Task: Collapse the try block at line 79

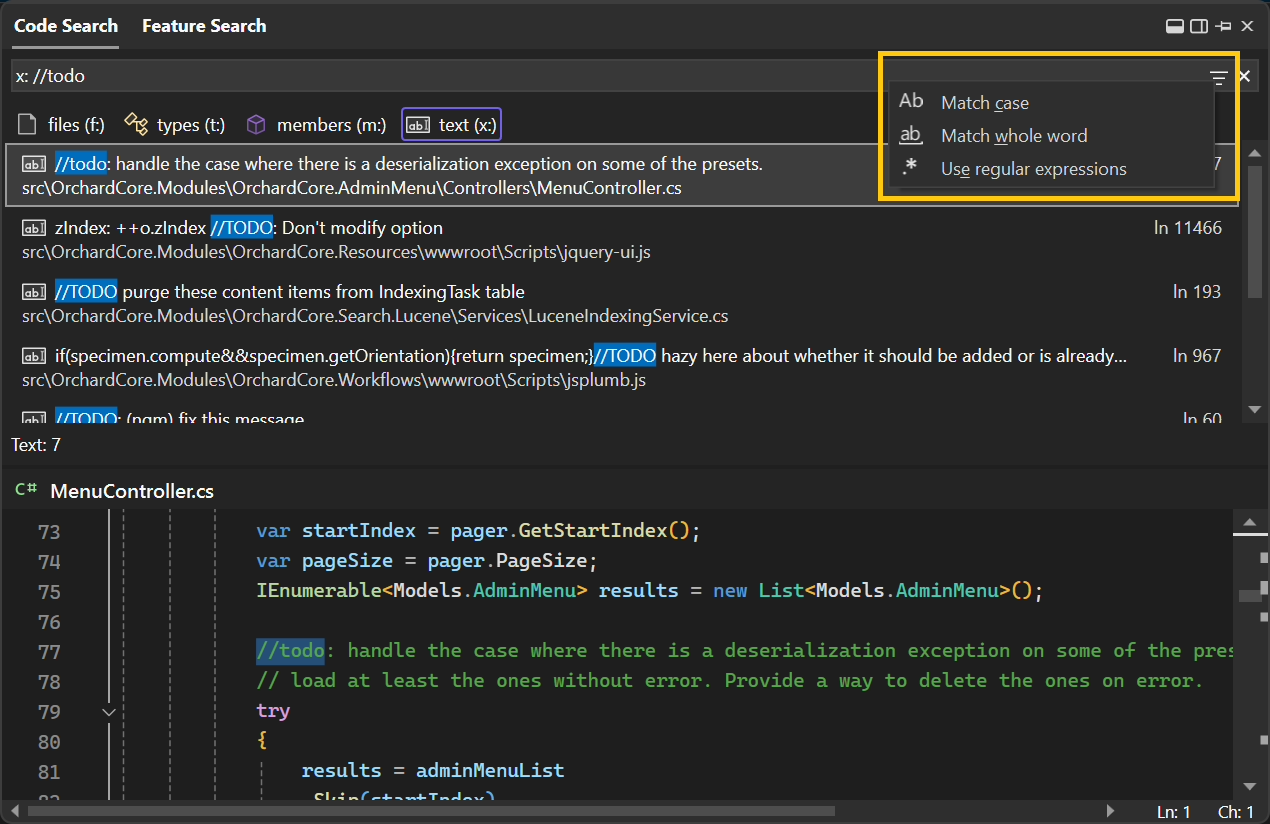Action: coord(109,712)
